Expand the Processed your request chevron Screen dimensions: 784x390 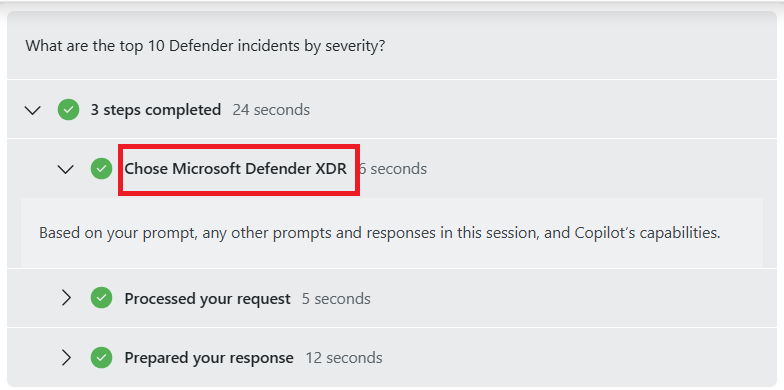point(66,298)
